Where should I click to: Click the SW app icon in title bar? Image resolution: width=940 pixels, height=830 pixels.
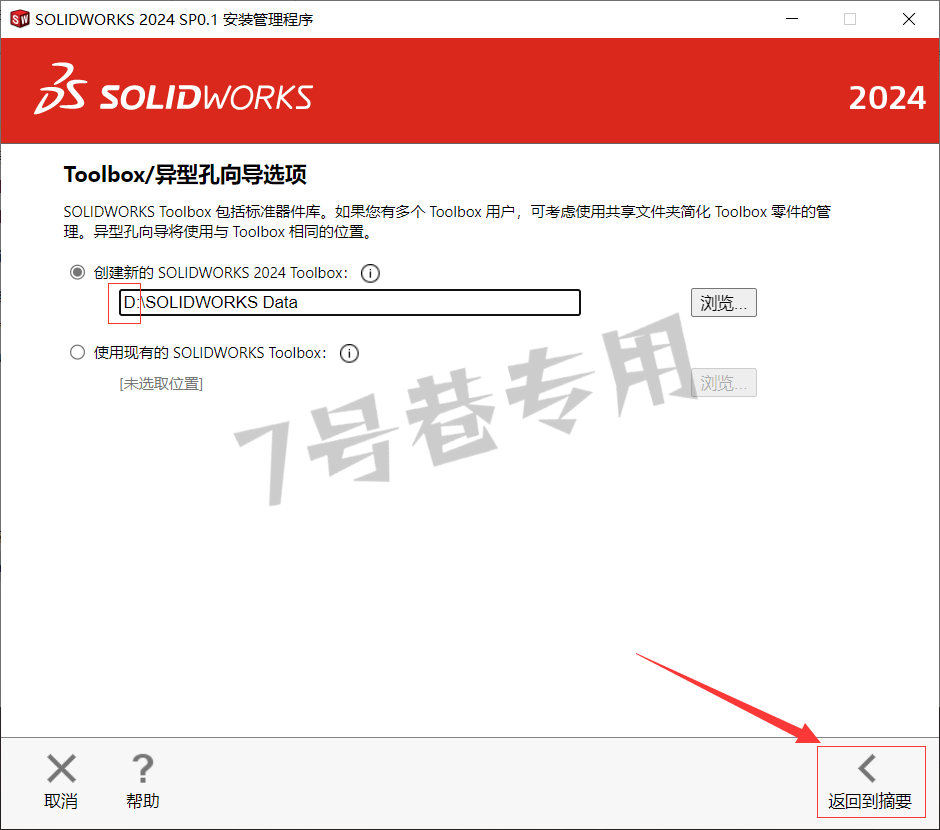click(20, 19)
